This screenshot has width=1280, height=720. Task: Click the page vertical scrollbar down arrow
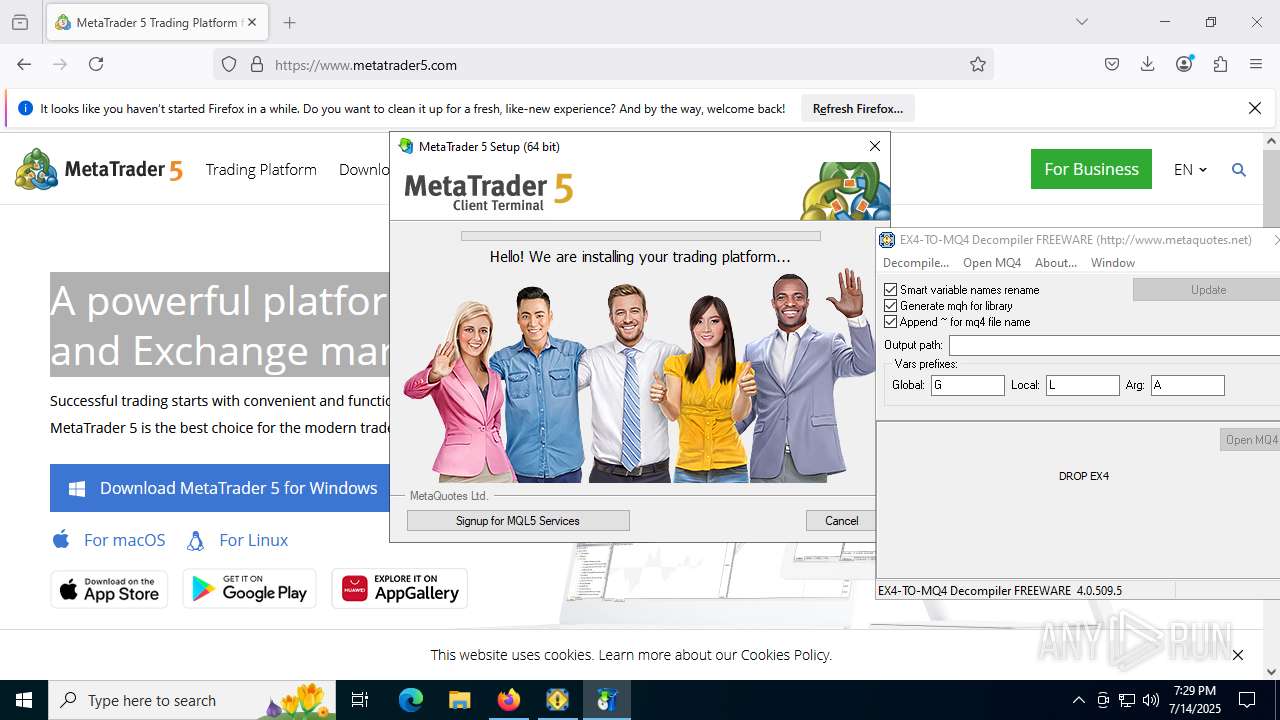pyautogui.click(x=1272, y=672)
